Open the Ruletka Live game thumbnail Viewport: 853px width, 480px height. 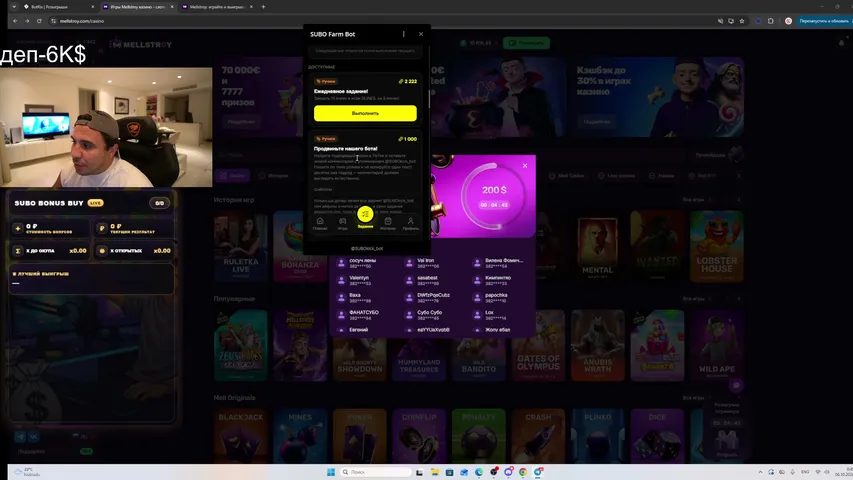coord(240,247)
